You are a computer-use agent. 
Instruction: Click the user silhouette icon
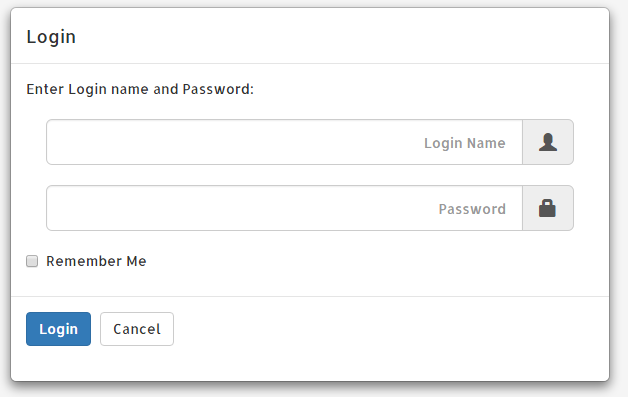[x=548, y=142]
